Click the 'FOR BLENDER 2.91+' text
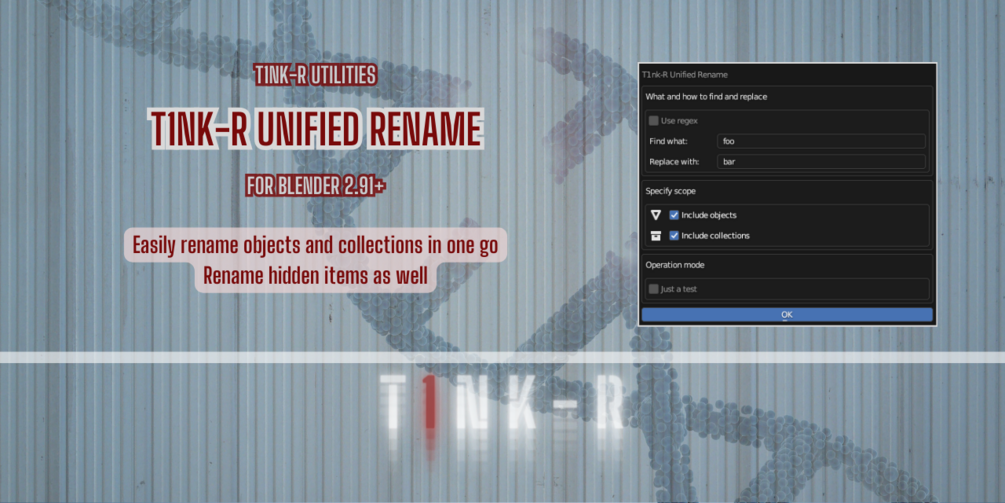The height and width of the screenshot is (503, 1005). pyautogui.click(x=315, y=186)
